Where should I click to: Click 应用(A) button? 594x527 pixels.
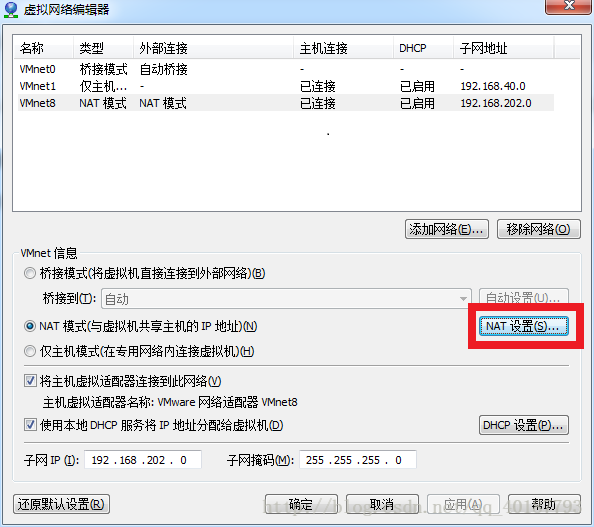click(463, 504)
